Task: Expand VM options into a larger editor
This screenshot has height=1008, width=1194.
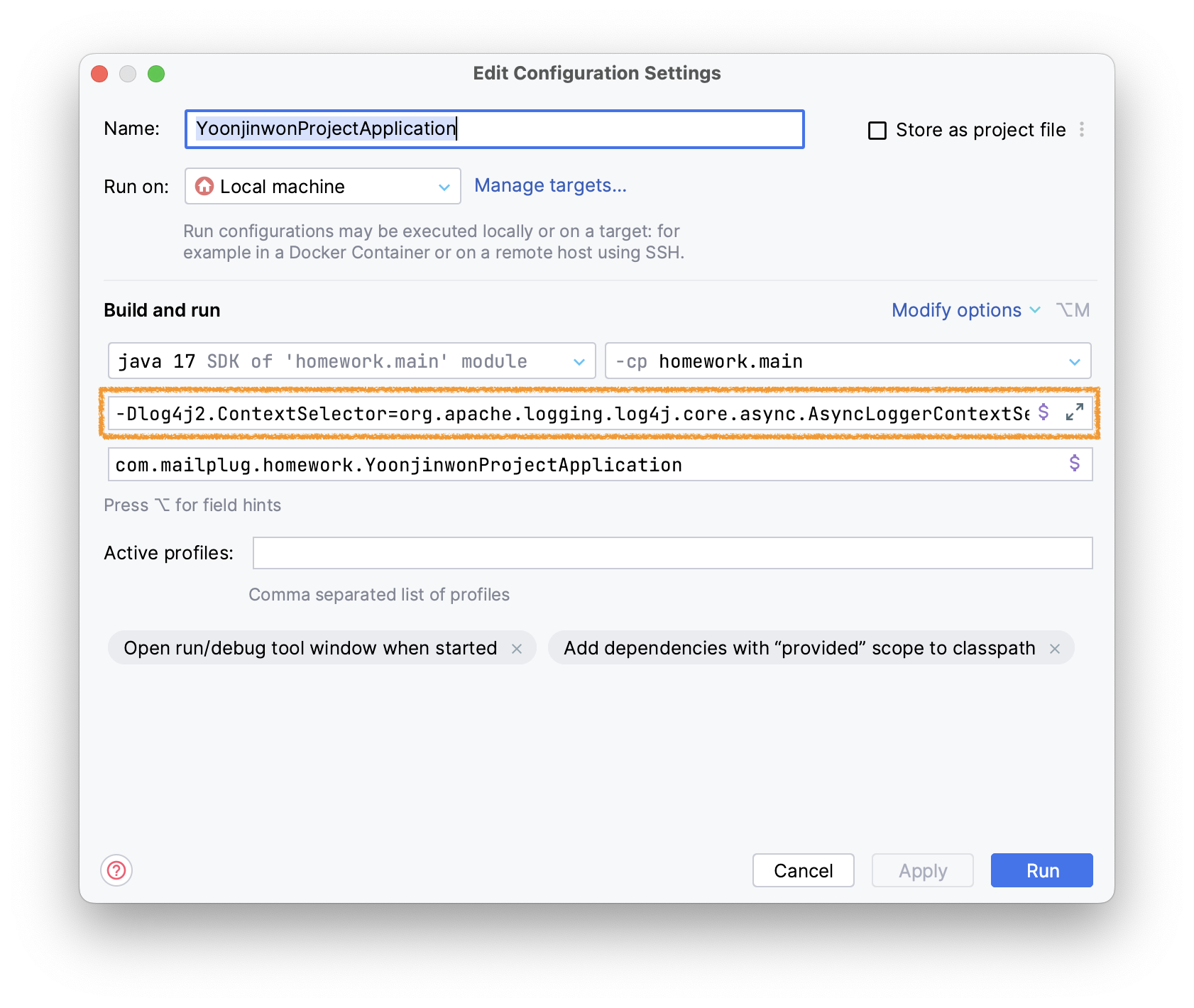Action: [1073, 412]
